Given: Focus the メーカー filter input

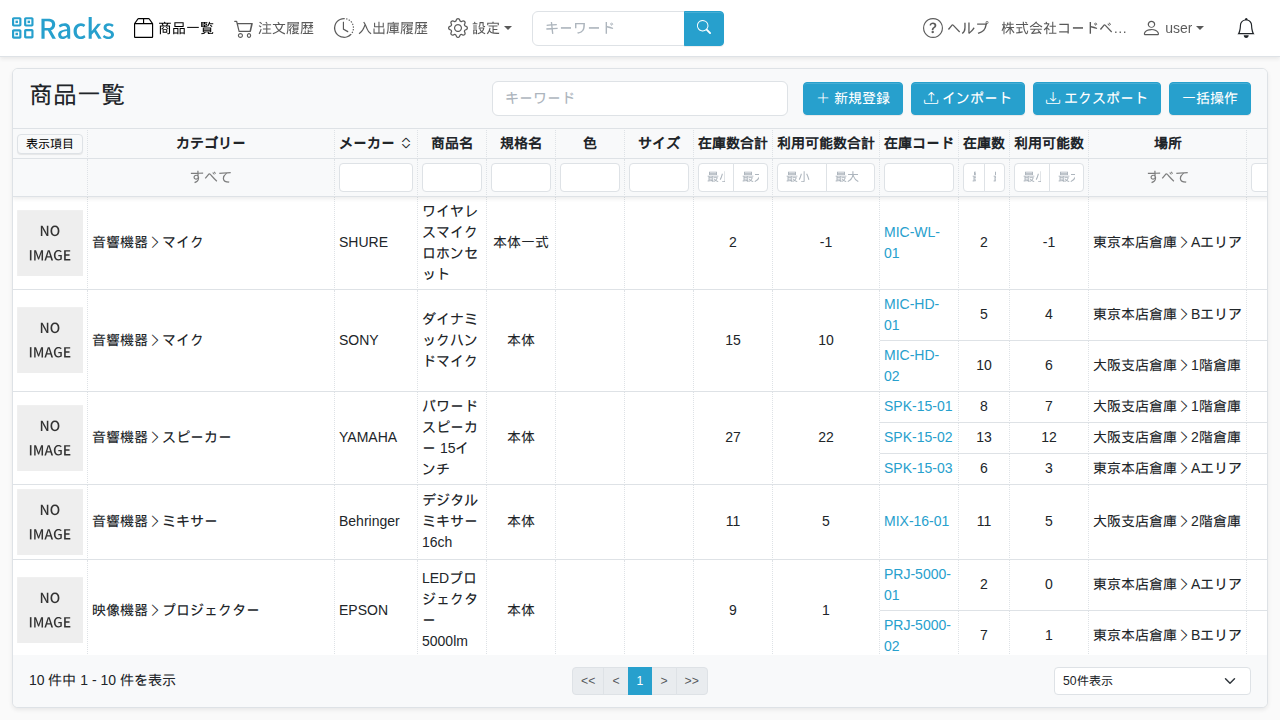Looking at the screenshot, I should 376,177.
